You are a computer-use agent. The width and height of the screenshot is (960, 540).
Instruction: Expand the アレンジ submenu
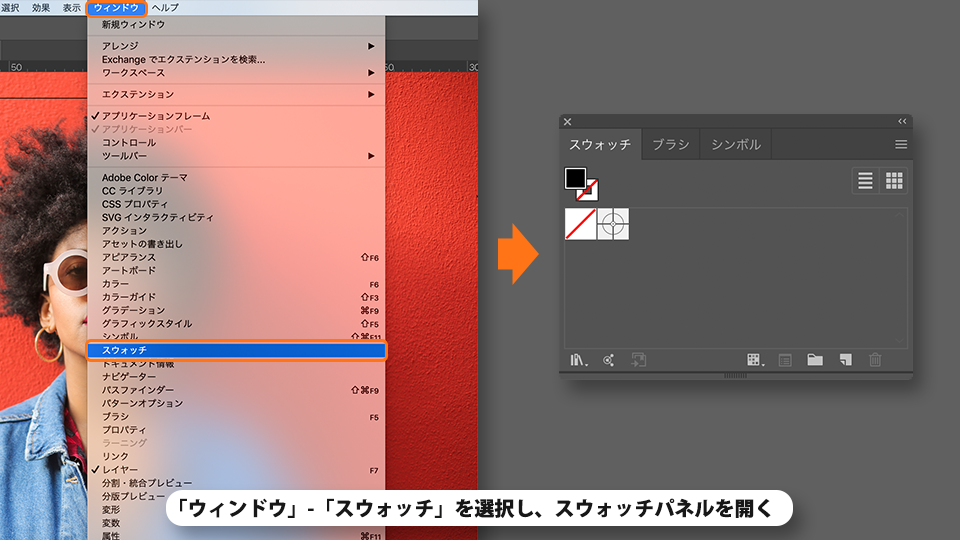click(x=236, y=46)
